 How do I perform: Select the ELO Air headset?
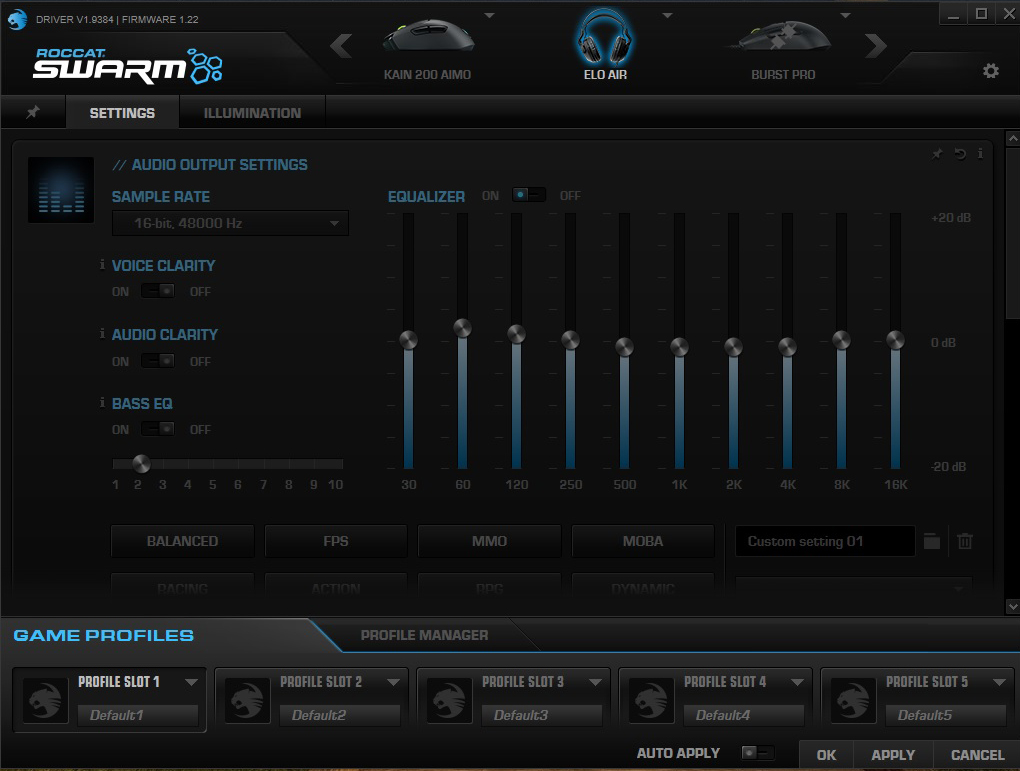(605, 46)
